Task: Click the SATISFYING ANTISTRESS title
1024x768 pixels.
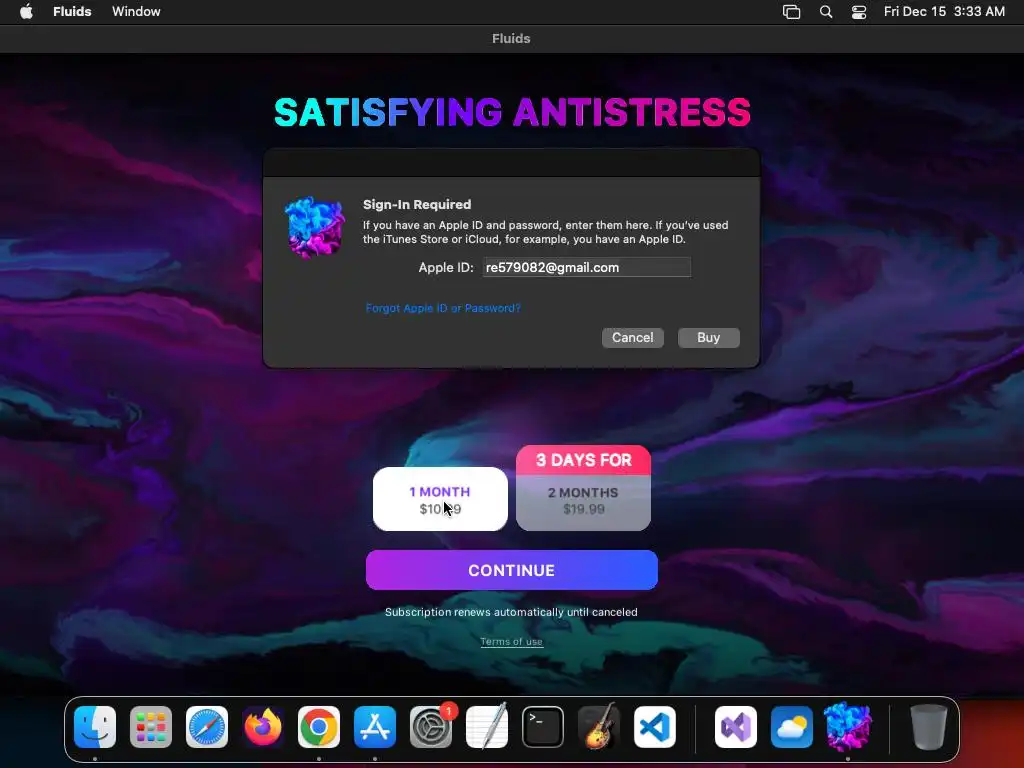Action: pos(512,112)
